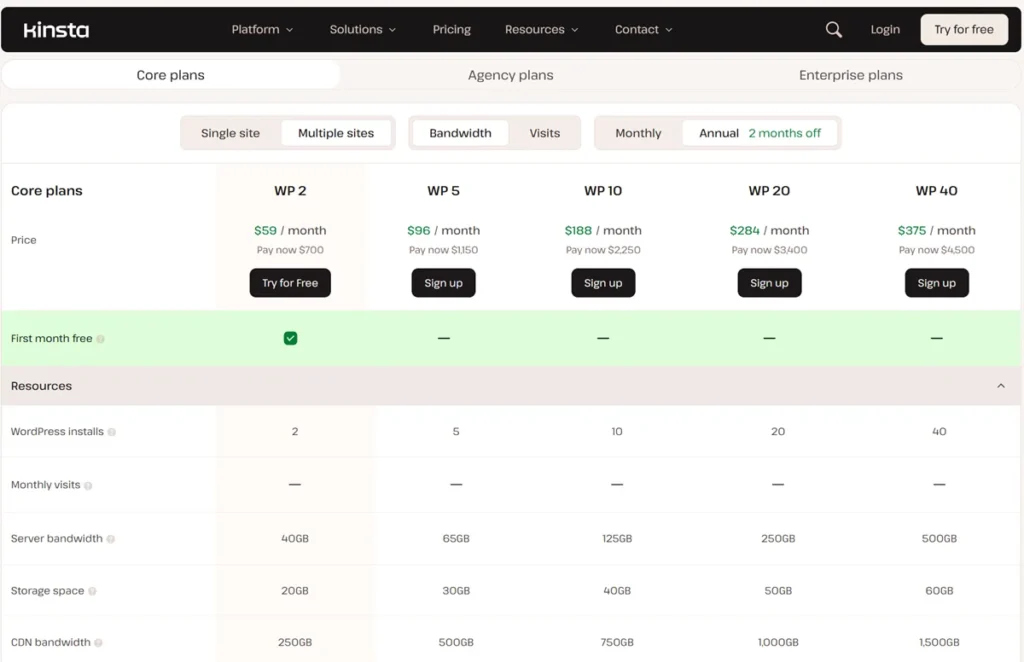The width and height of the screenshot is (1024, 662).
Task: Switch to the Enterprise plans tab
Action: click(850, 74)
